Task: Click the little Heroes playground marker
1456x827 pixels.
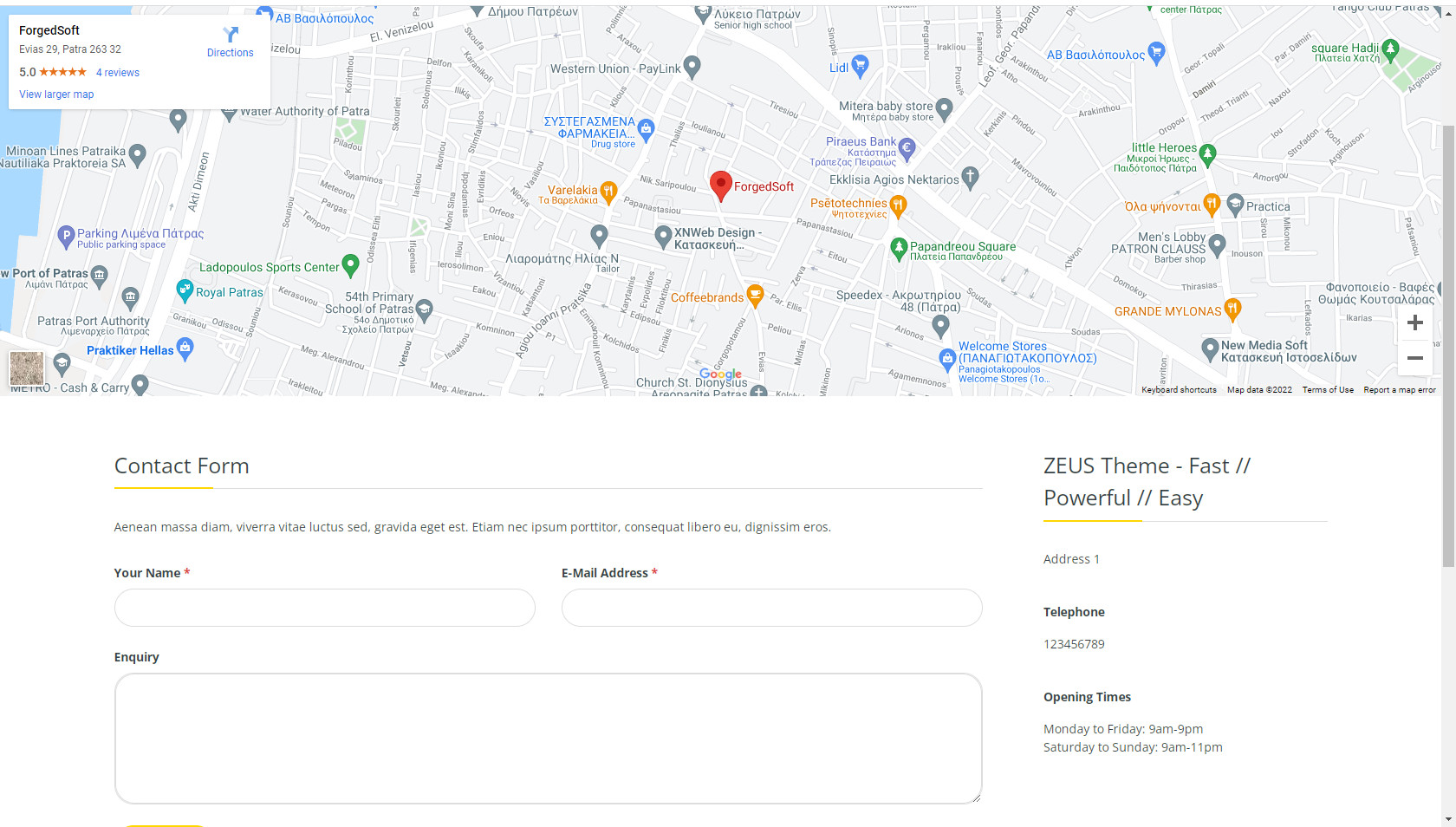Action: pos(1207,155)
